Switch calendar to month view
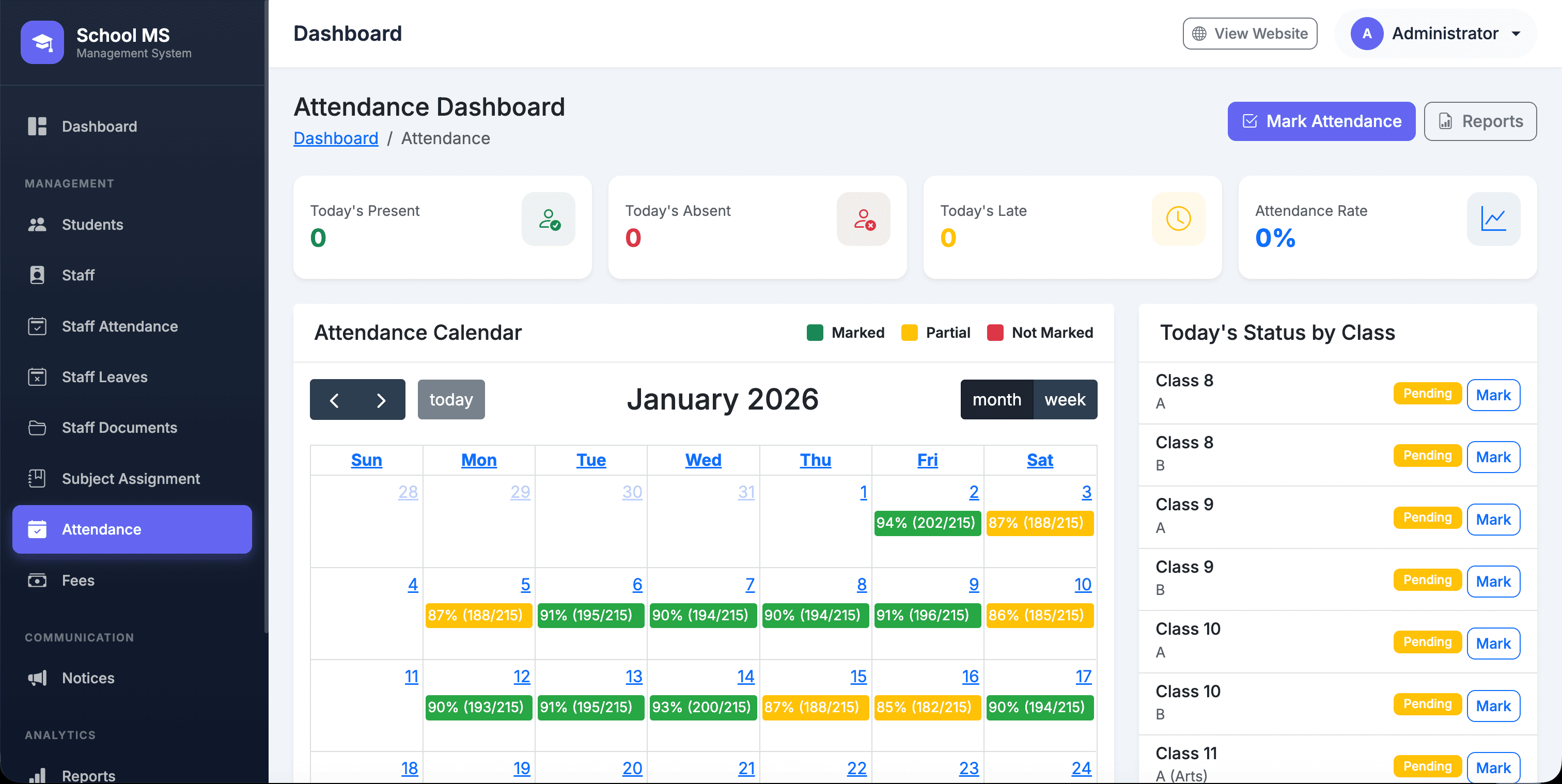Screen dimensions: 1562x784 click(996, 400)
